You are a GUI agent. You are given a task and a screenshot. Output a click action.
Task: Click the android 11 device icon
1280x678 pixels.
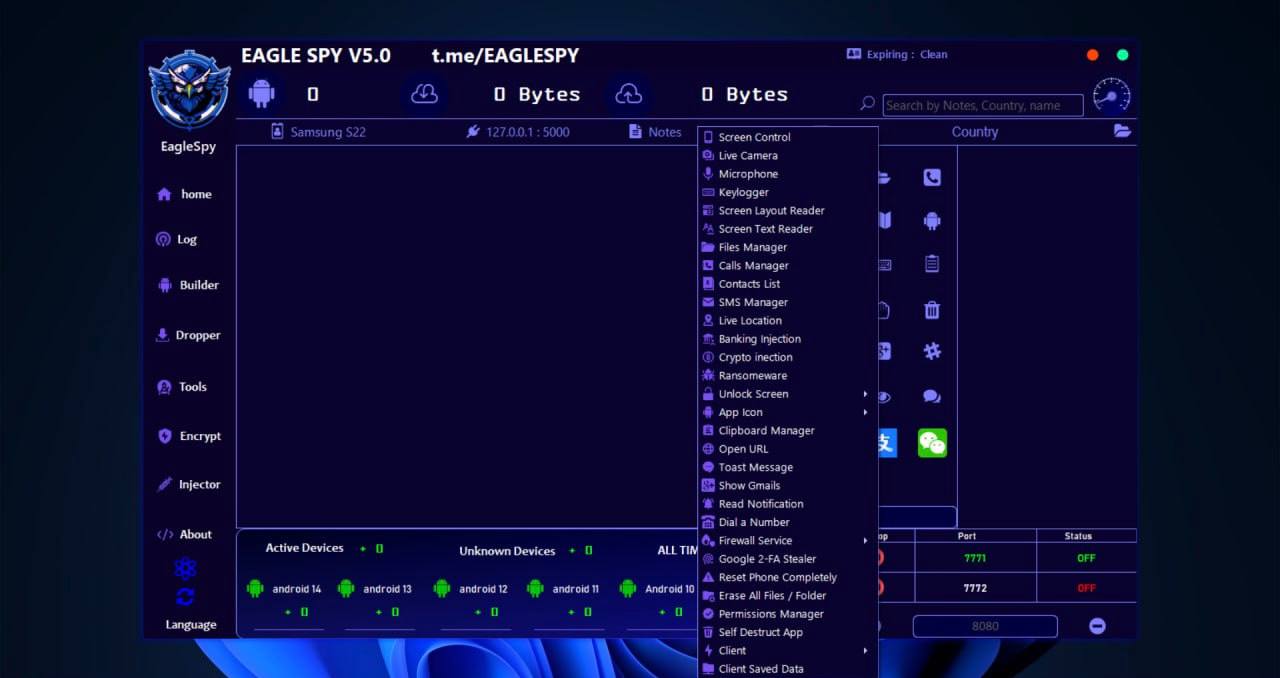click(535, 588)
